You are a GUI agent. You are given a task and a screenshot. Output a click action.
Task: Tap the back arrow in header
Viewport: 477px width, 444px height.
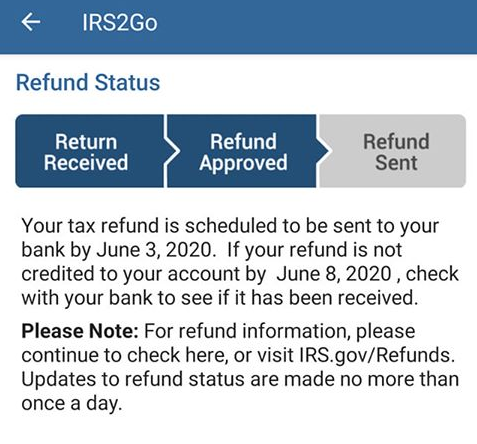(31, 22)
